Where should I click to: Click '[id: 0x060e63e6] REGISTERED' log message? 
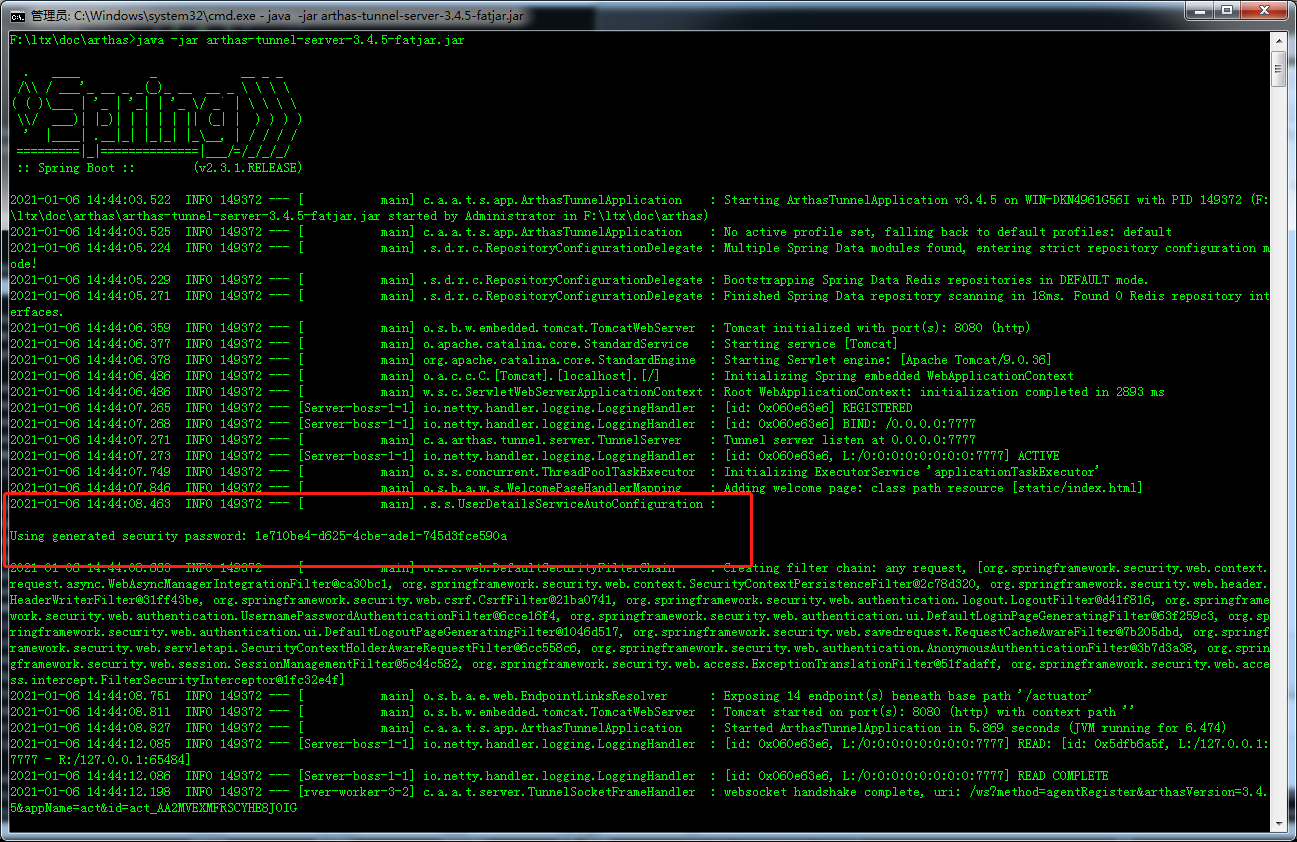pyautogui.click(x=818, y=408)
